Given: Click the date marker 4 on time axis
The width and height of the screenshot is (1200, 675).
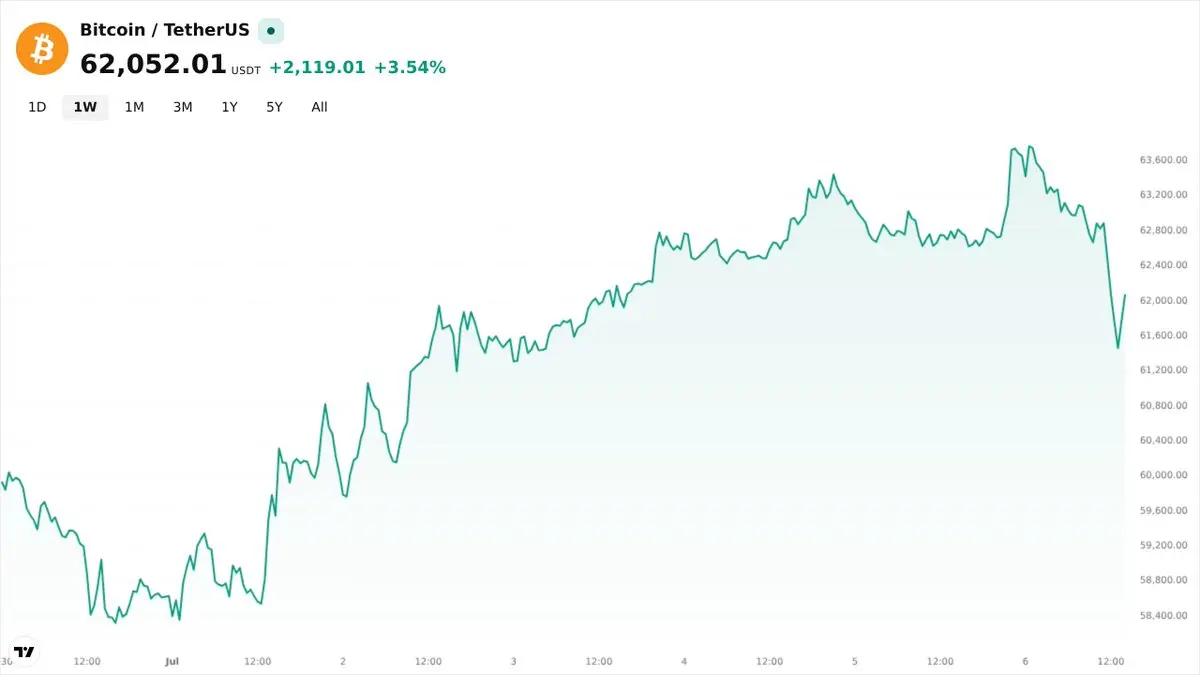Looking at the screenshot, I should [684, 661].
